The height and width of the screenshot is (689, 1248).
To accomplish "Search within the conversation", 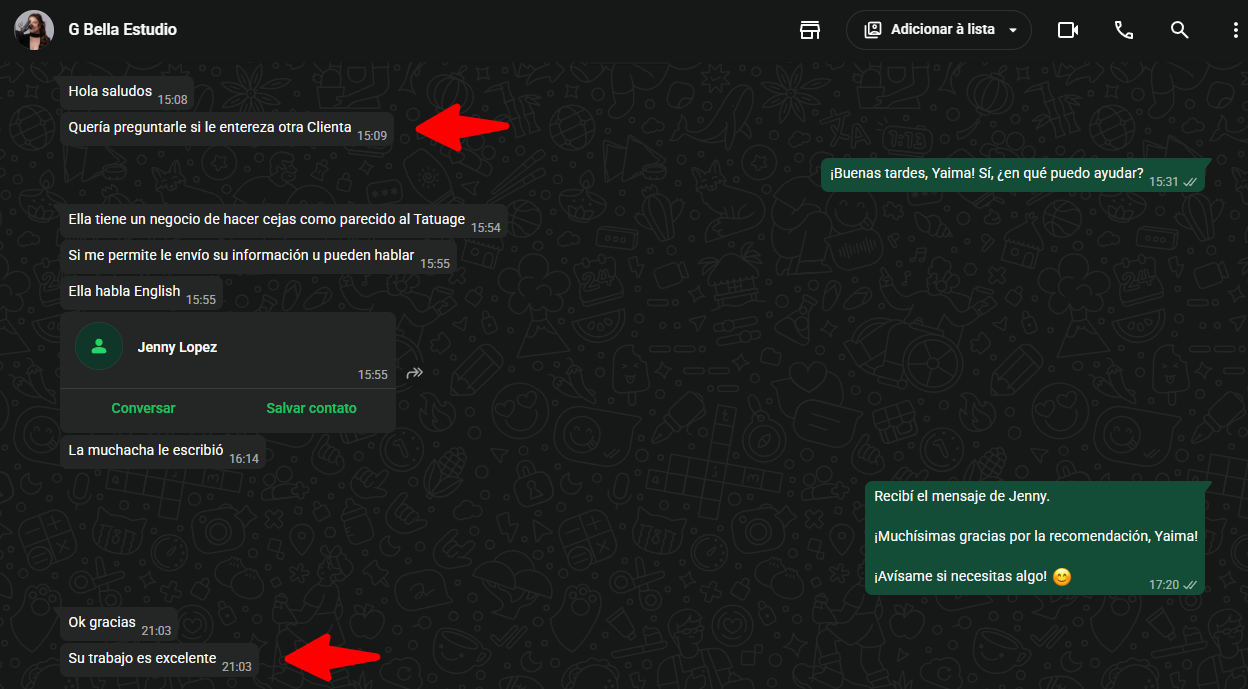I will (x=1180, y=30).
